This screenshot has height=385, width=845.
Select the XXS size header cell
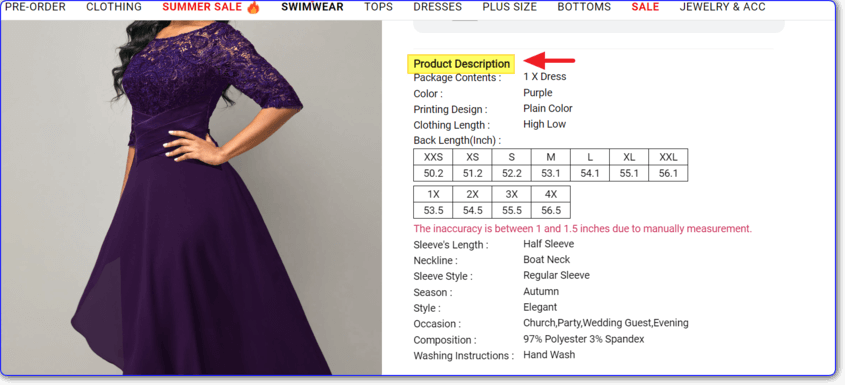(433, 157)
